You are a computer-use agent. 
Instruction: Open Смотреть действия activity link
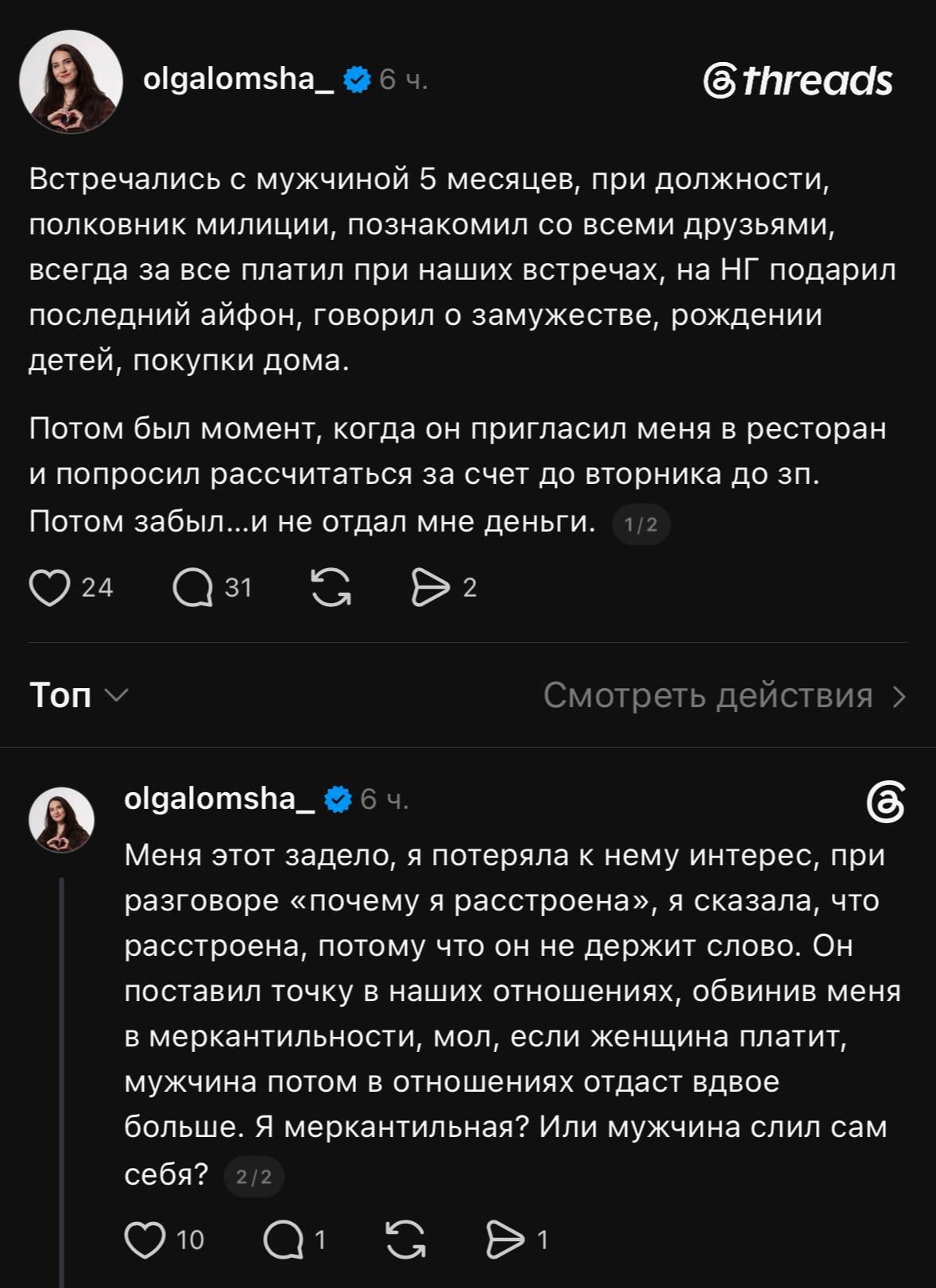tap(708, 695)
